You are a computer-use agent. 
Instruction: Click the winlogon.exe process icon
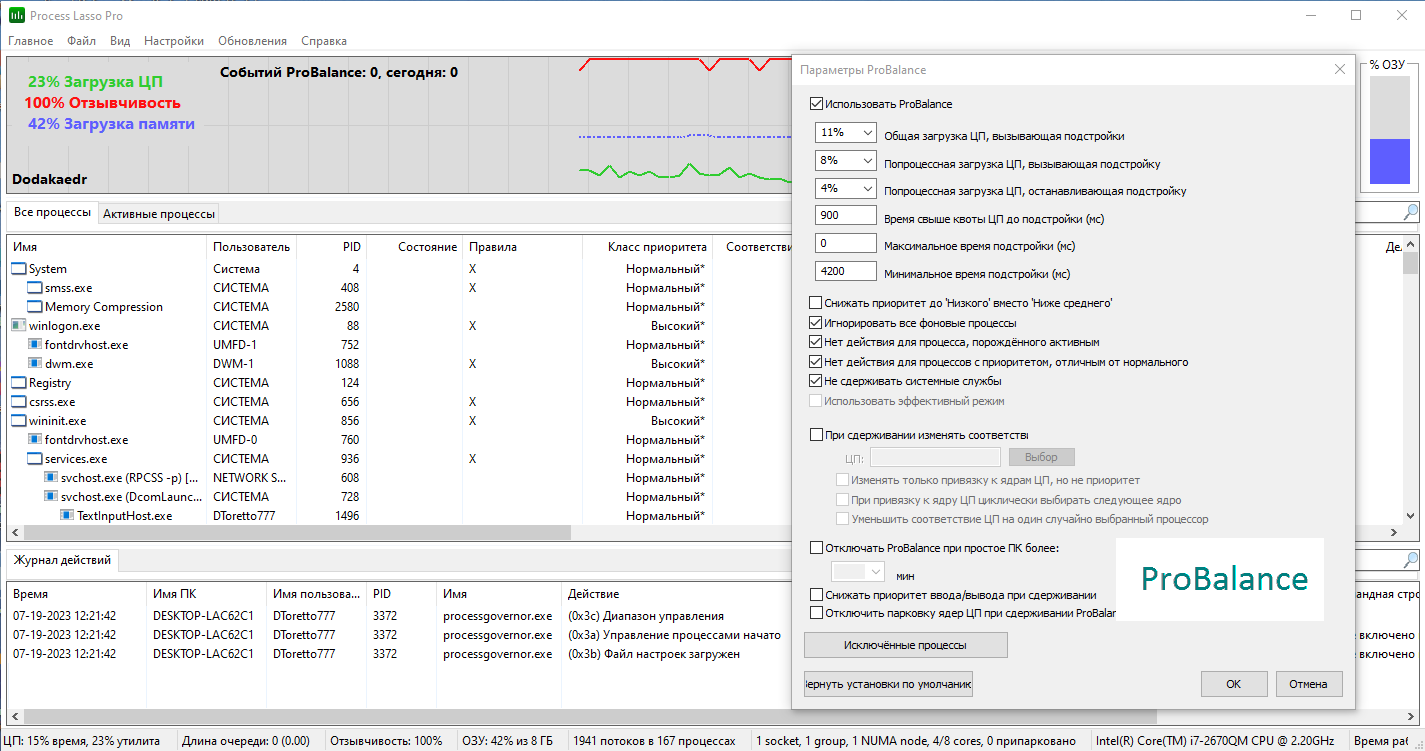(19, 326)
